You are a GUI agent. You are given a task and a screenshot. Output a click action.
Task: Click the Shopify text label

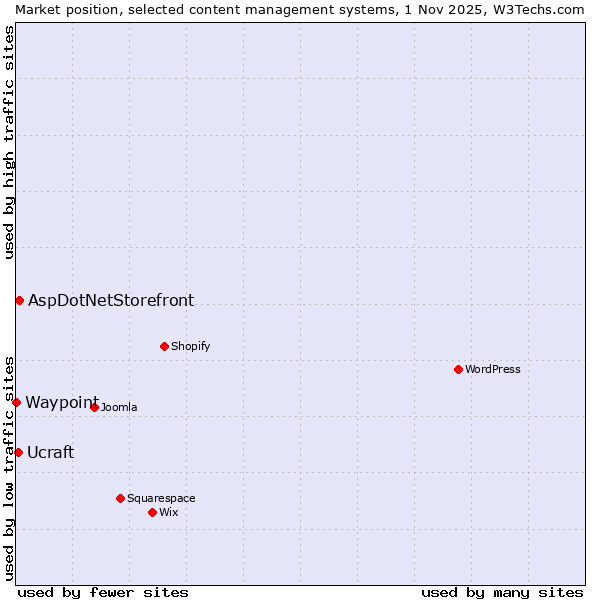click(x=190, y=346)
